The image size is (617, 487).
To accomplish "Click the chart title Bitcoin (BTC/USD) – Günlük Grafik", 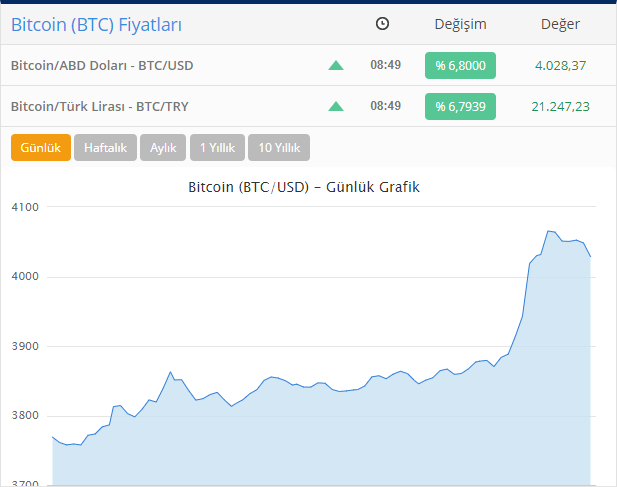I will (304, 187).
